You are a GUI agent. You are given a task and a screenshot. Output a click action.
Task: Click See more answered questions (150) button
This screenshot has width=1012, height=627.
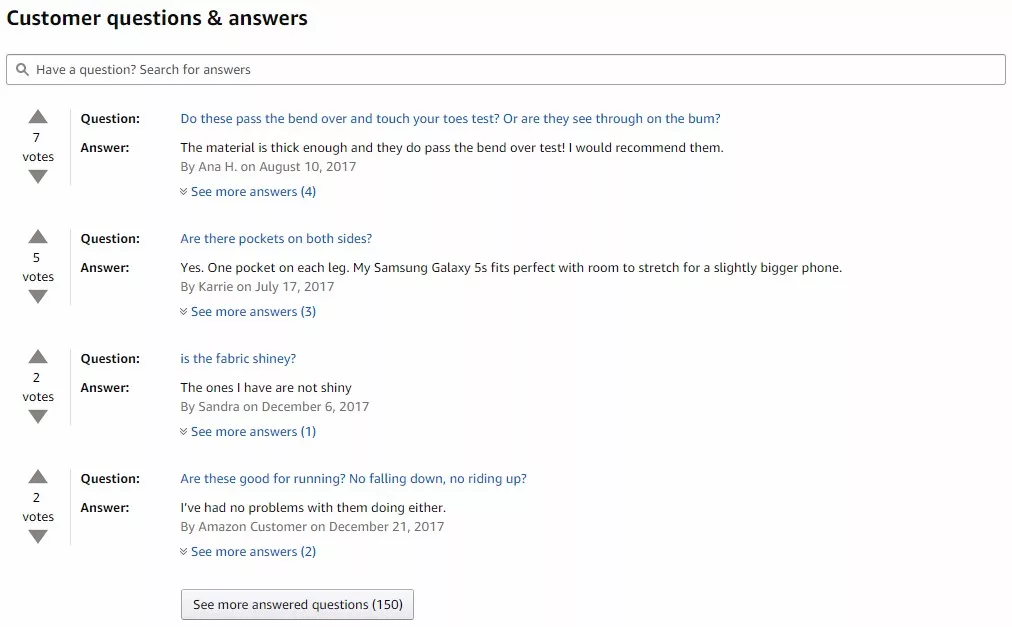tap(297, 604)
